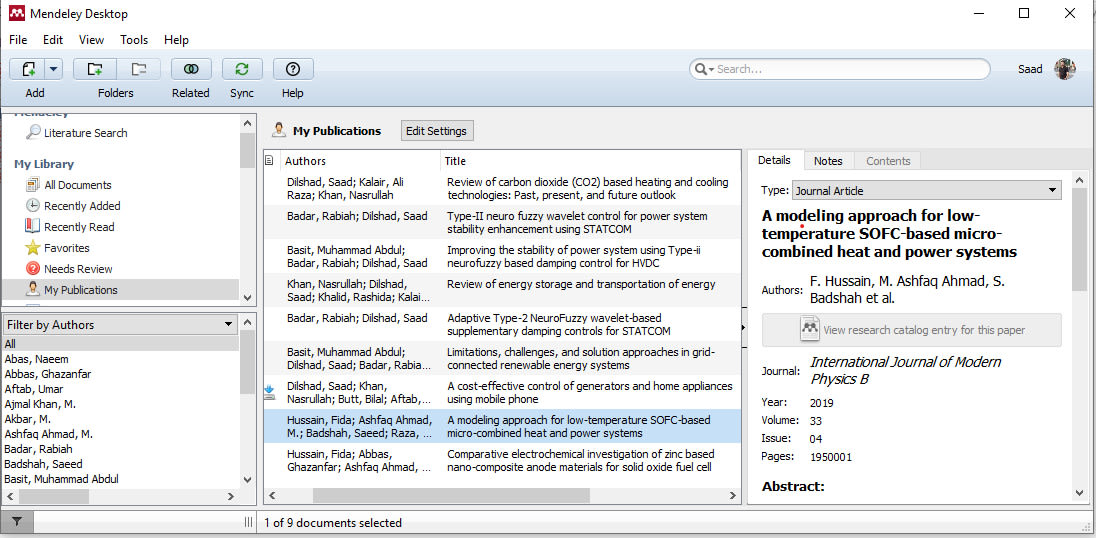The height and width of the screenshot is (538, 1096).
Task: Select Adaptive Type-2 NeuroFuzzy STATCOM paper
Action: pyautogui.click(x=502, y=324)
